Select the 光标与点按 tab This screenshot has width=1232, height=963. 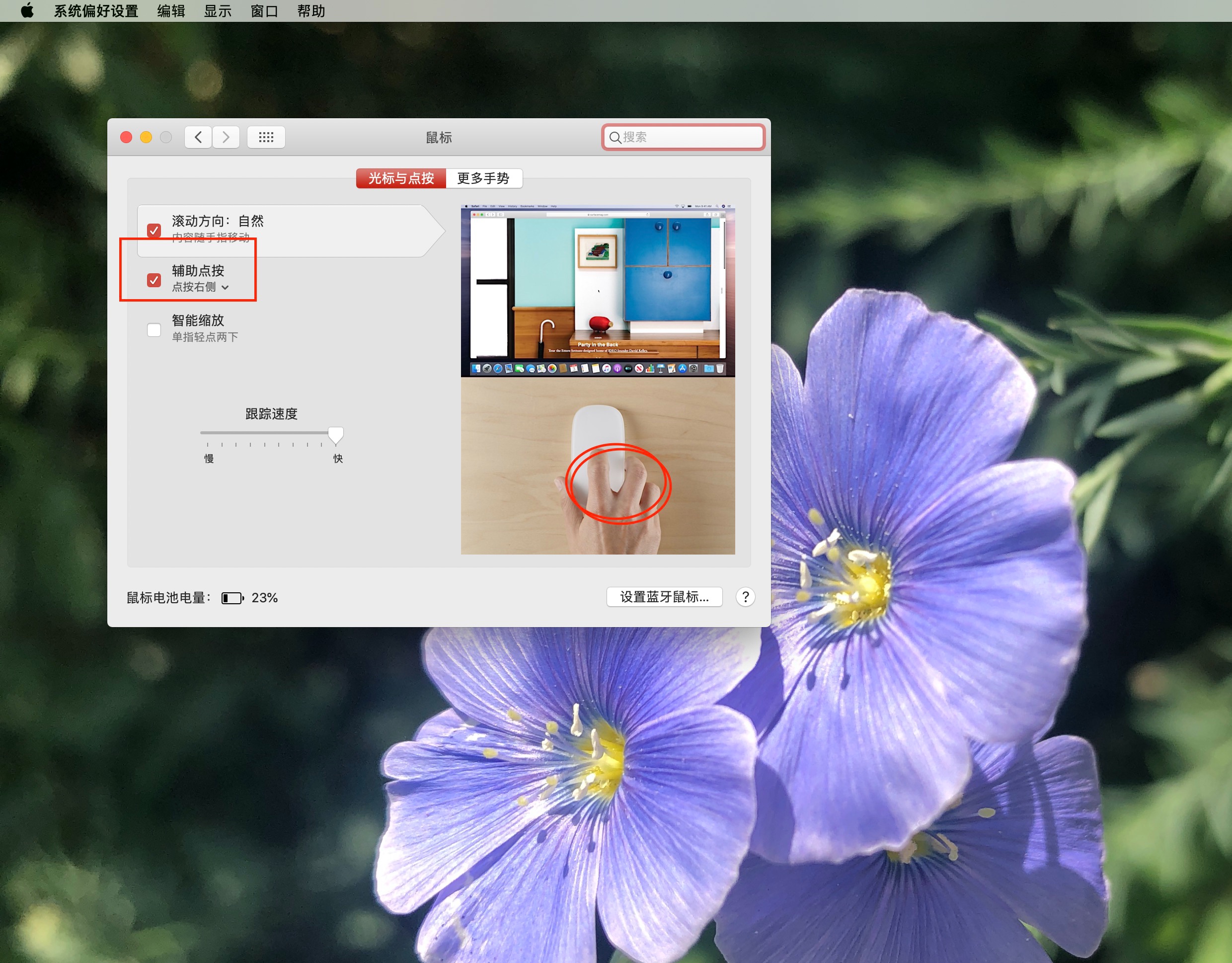click(401, 178)
